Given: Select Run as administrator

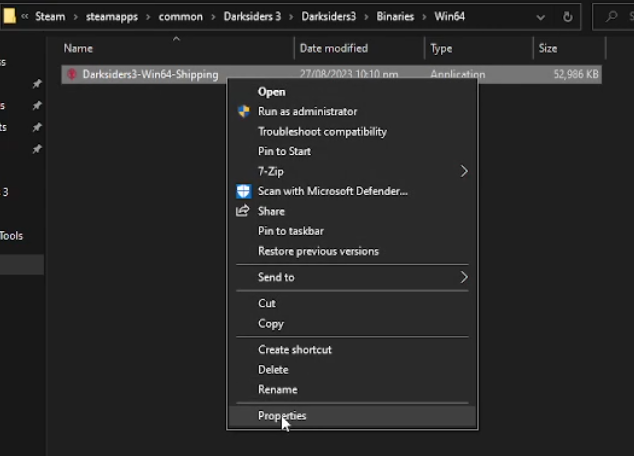Looking at the screenshot, I should (352, 112).
